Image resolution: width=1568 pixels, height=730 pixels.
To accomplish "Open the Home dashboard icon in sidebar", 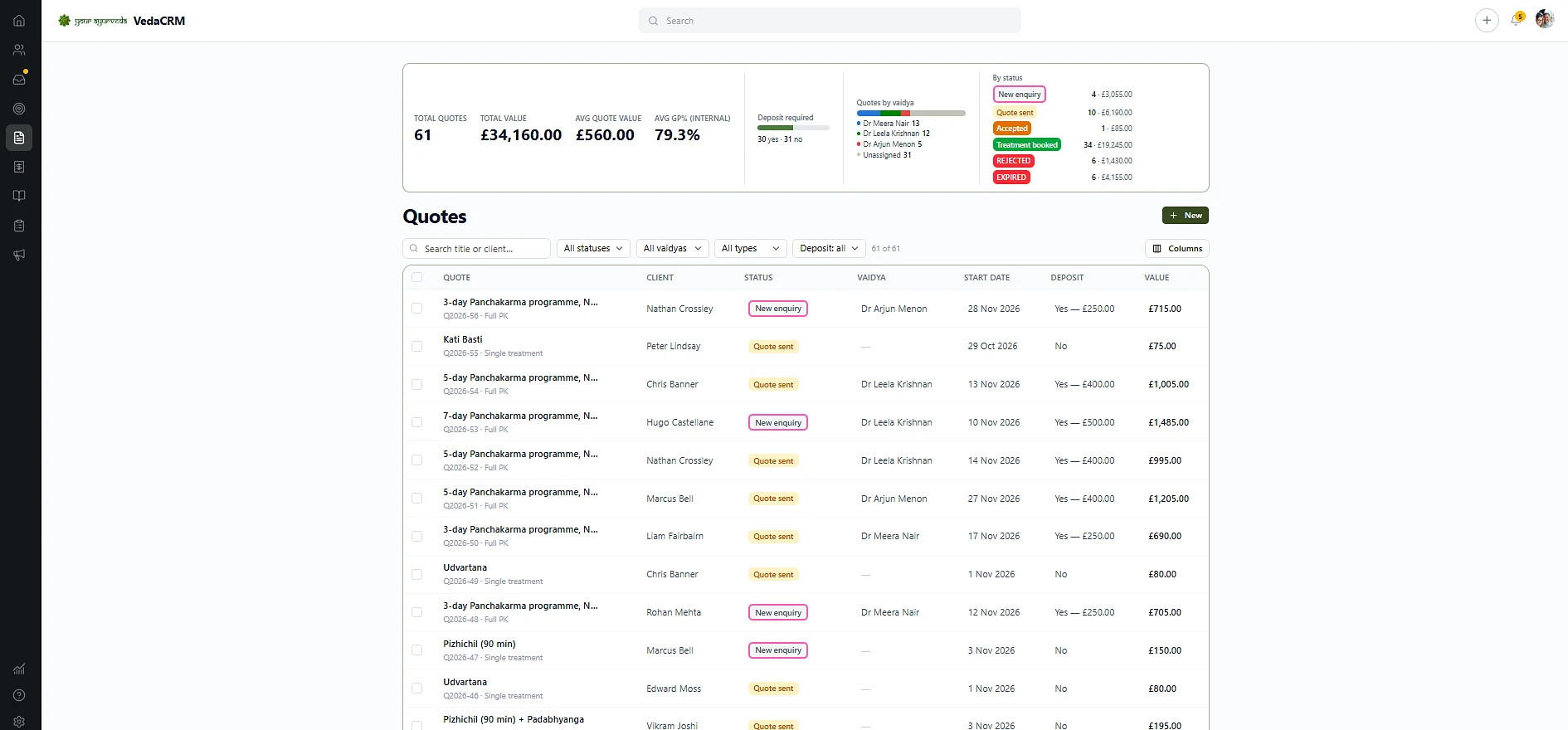I will click(x=19, y=21).
